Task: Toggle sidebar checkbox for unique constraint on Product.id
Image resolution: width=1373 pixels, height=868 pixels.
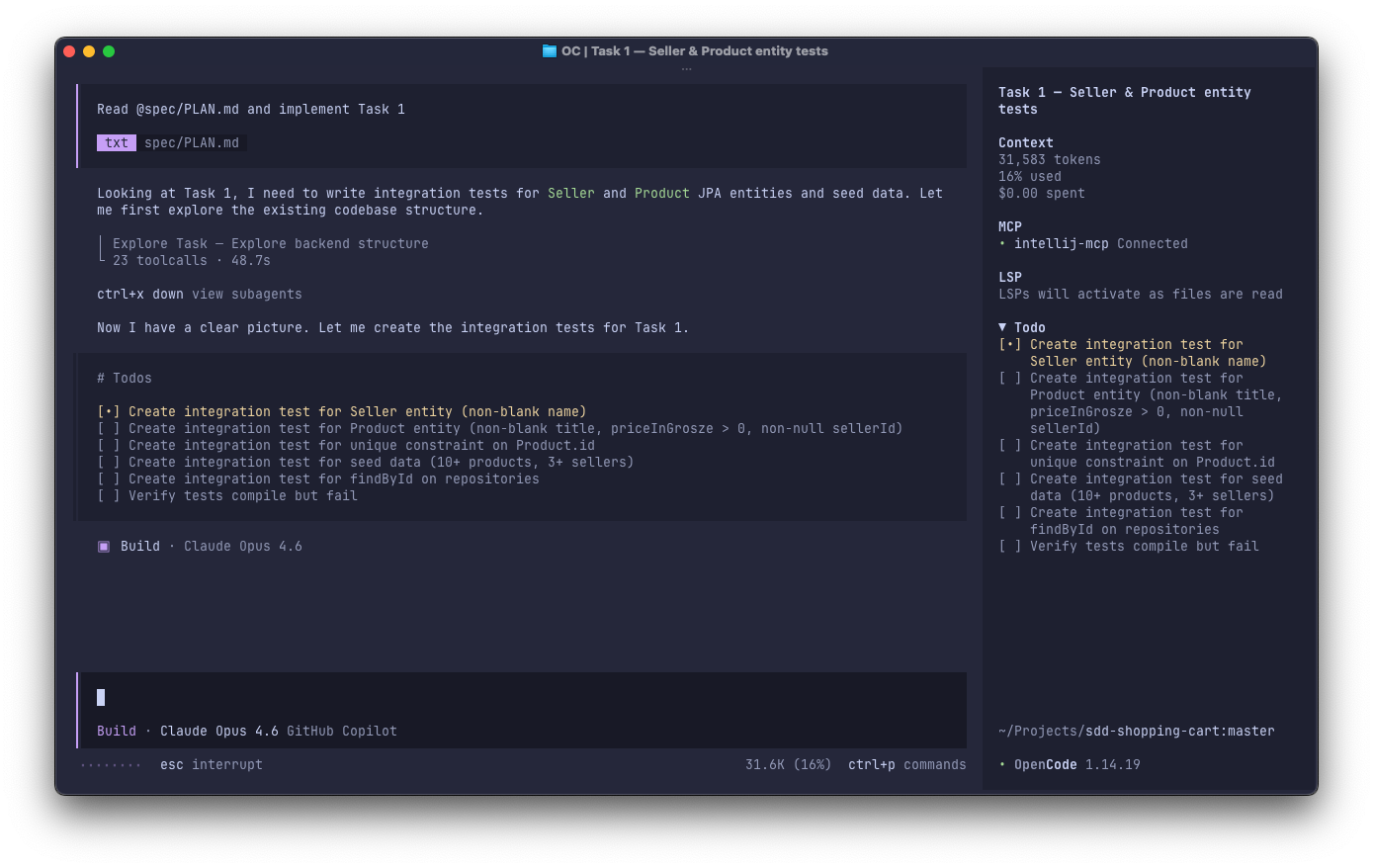Action: point(1010,445)
